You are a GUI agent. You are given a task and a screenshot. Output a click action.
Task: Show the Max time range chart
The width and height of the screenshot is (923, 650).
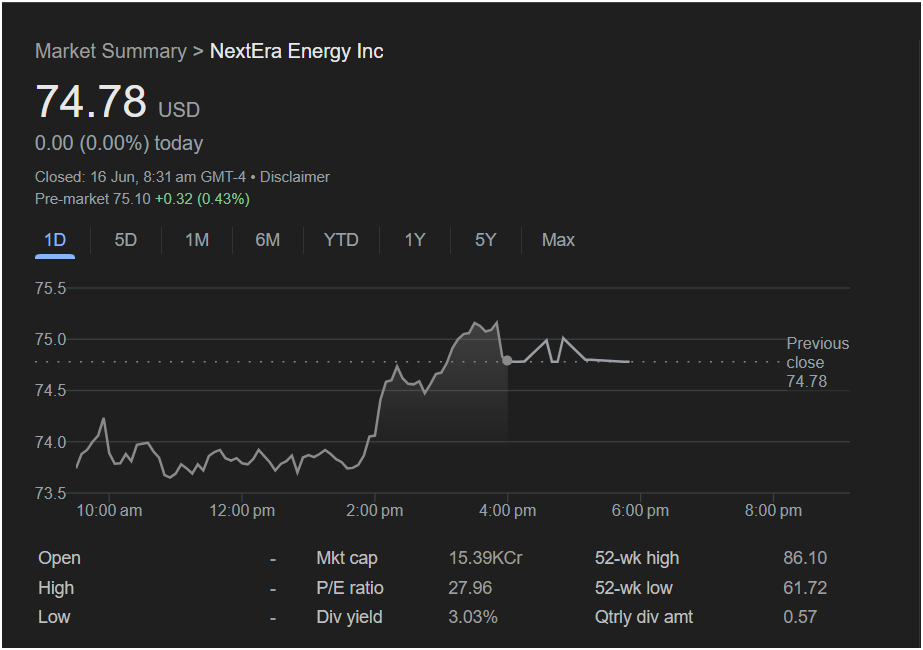[x=558, y=240]
